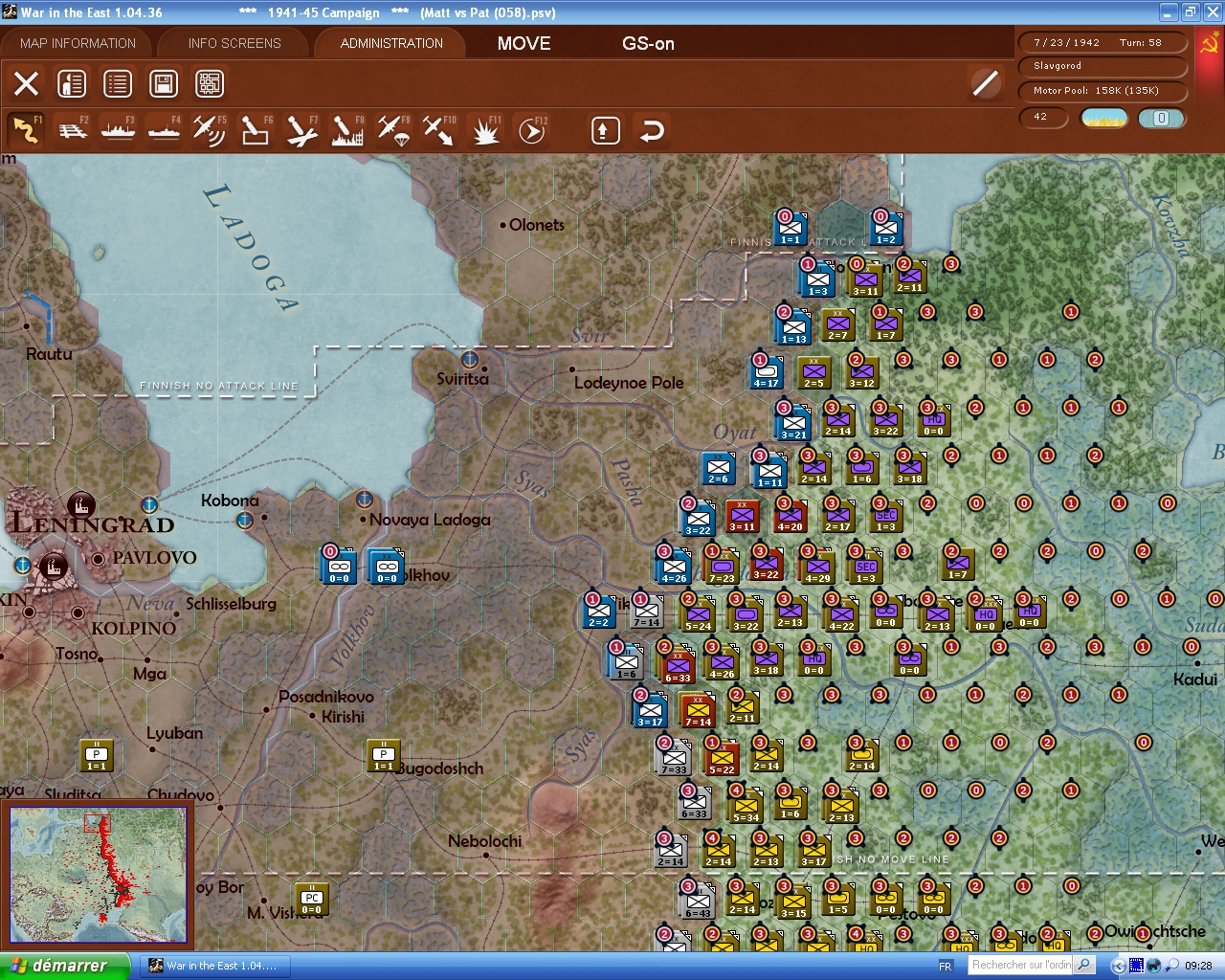Click the FR language indicator
Viewport: 1225px width, 980px height.
946,966
